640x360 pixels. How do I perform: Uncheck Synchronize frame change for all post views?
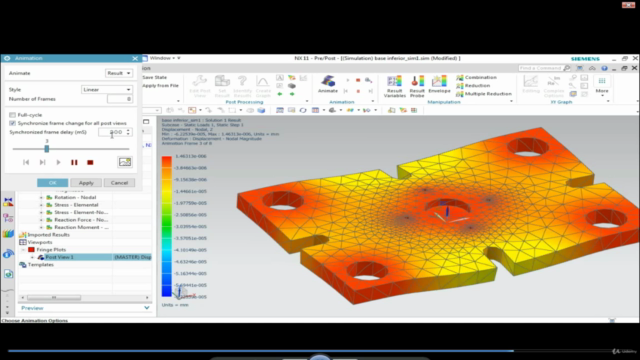tap(13, 123)
